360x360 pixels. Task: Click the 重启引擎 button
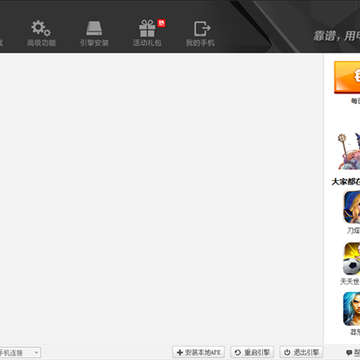[252, 352]
